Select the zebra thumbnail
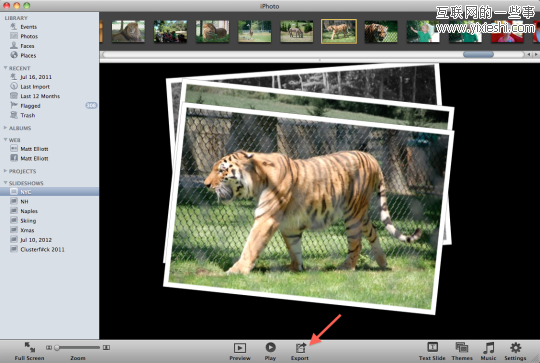 tap(297, 31)
